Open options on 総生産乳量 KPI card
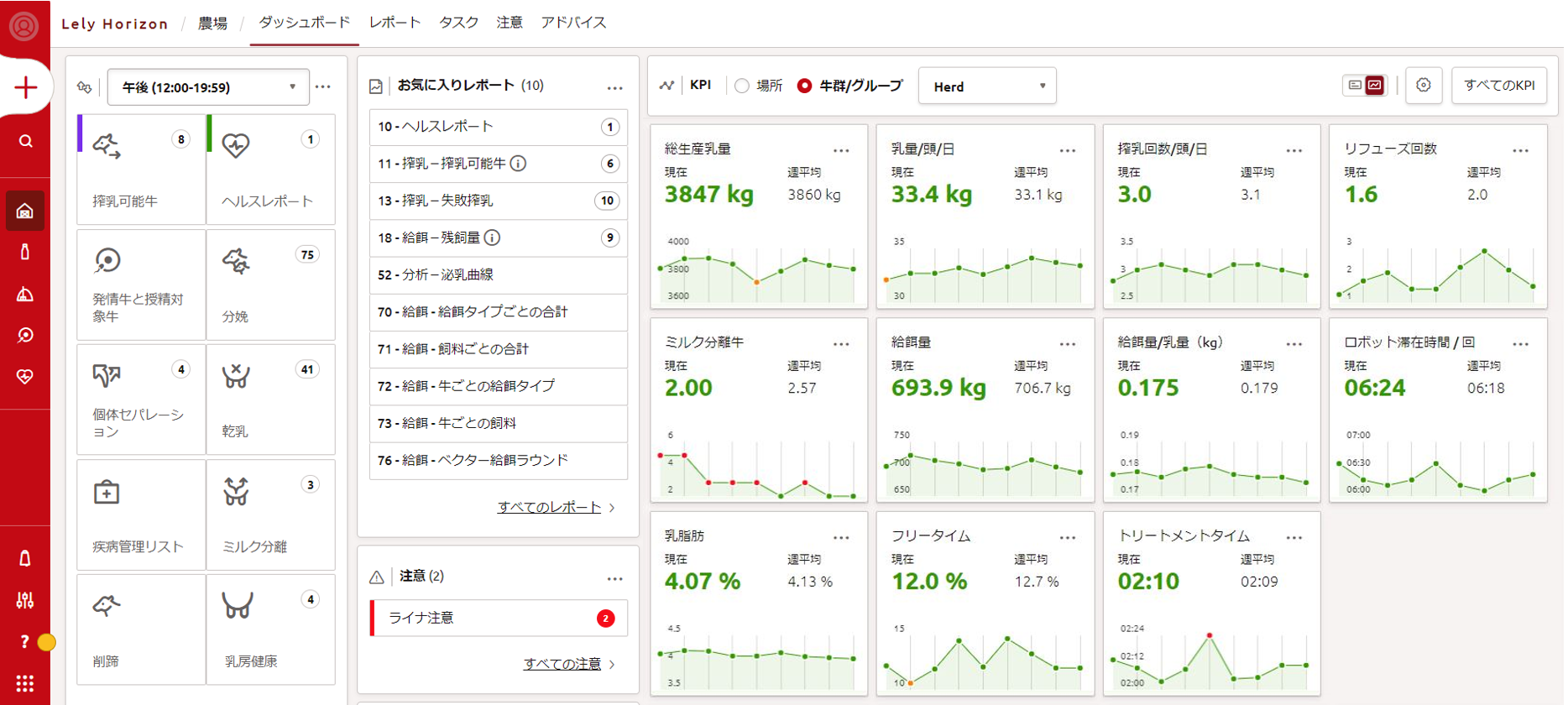Image resolution: width=1568 pixels, height=705 pixels. coord(841,150)
